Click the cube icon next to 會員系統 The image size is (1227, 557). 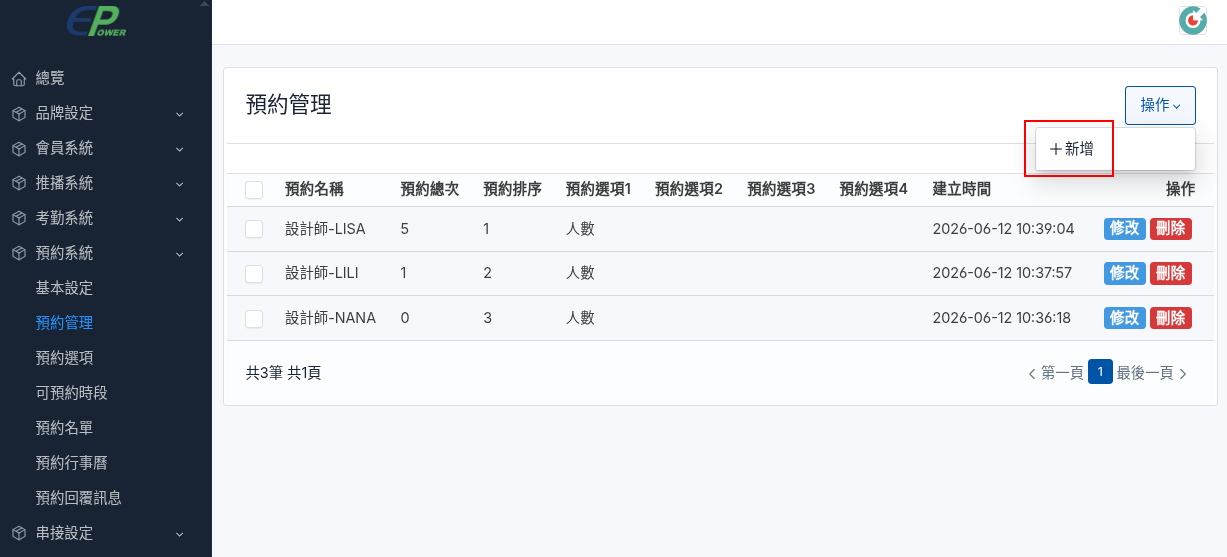tap(19, 148)
